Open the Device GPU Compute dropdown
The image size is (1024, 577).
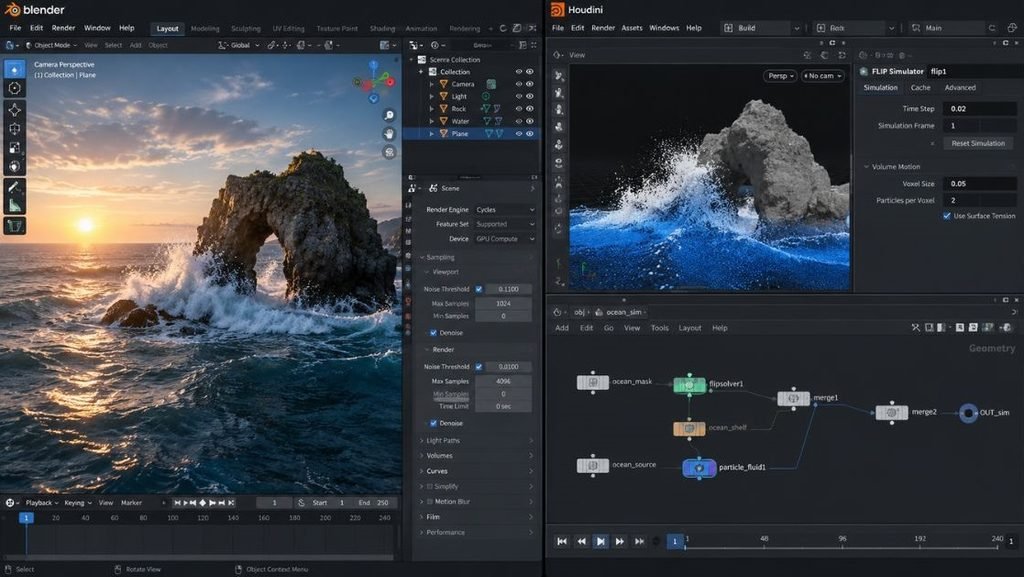pos(504,239)
